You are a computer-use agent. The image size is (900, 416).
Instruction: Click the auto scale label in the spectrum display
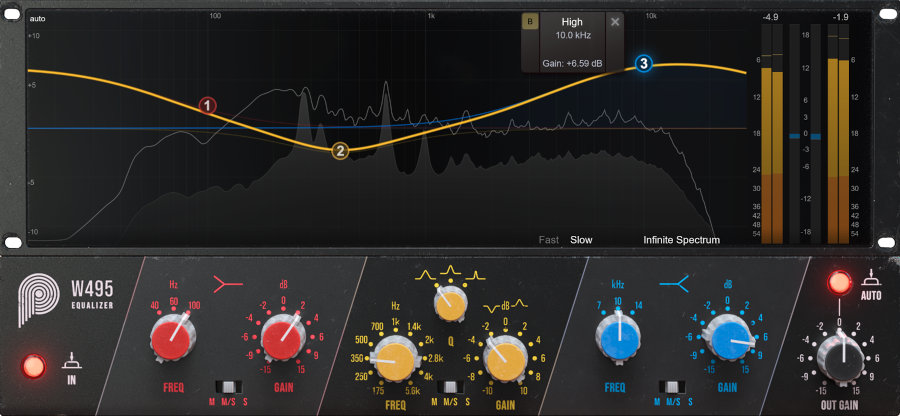37,19
